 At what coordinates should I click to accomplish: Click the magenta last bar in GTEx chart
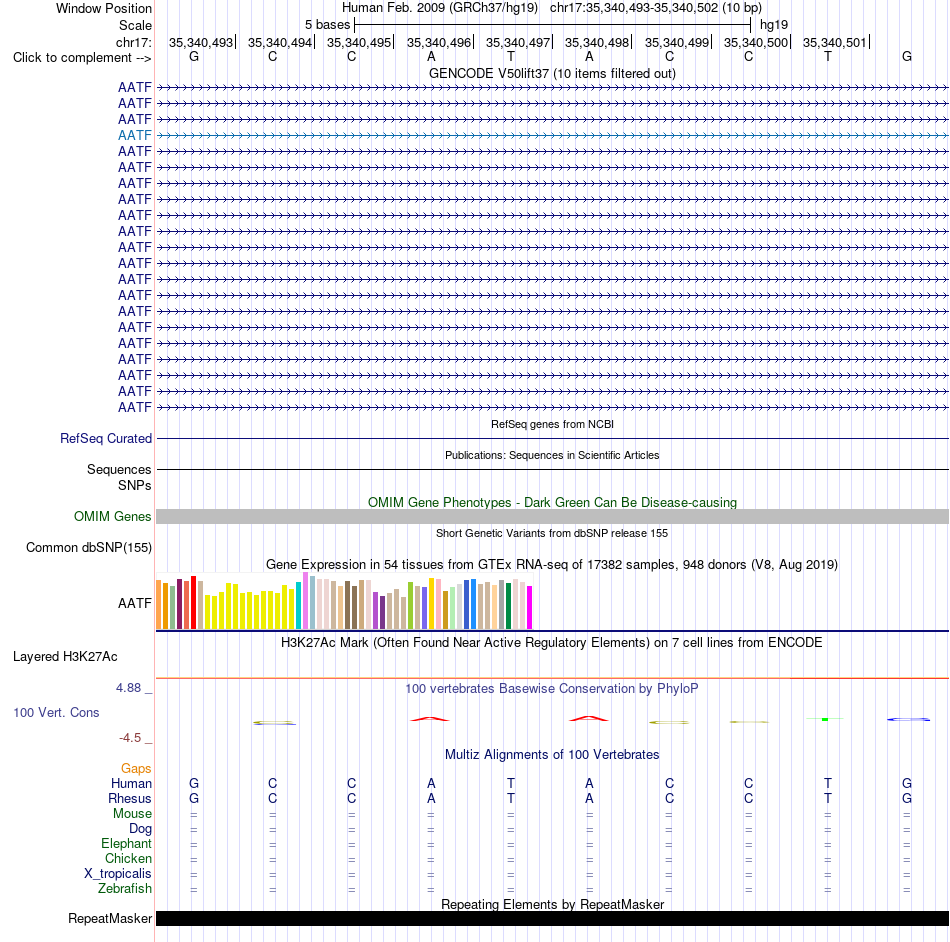[x=530, y=608]
